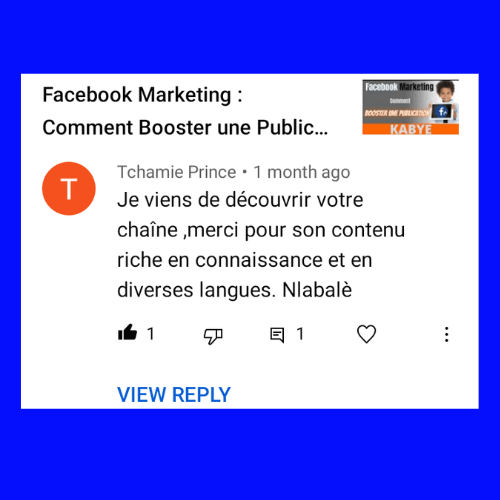
Task: Open the orange T profile avatar
Action: click(x=69, y=188)
